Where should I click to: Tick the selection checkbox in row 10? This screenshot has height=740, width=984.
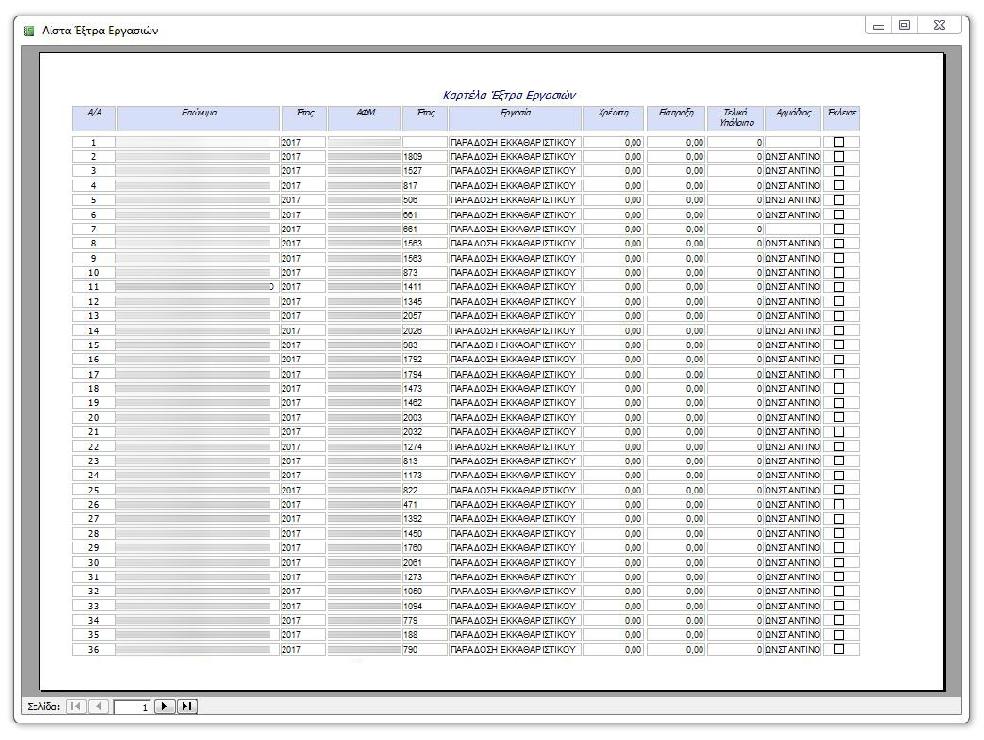pos(839,272)
